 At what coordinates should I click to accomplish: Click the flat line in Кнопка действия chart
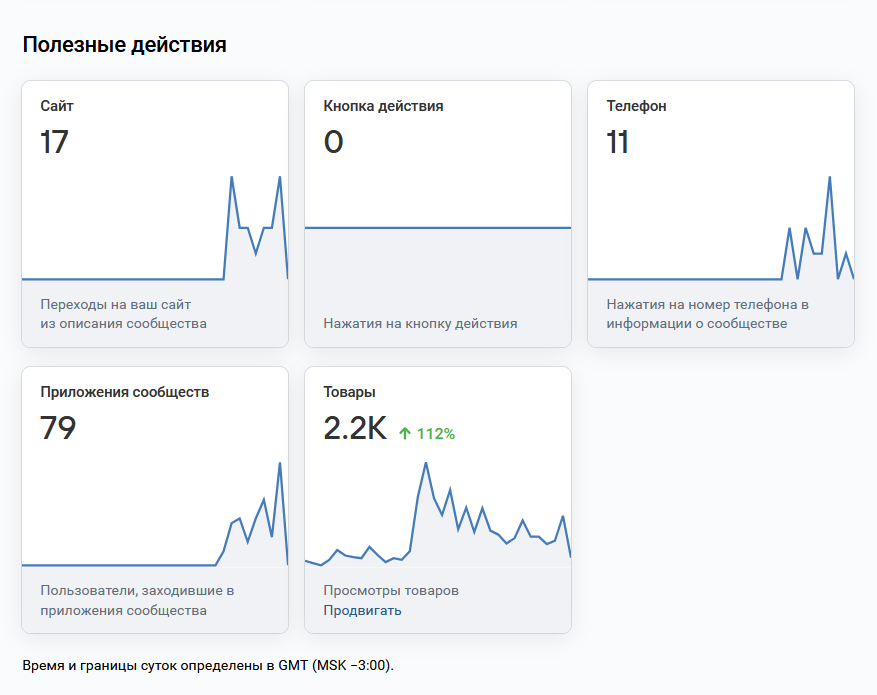(x=437, y=228)
